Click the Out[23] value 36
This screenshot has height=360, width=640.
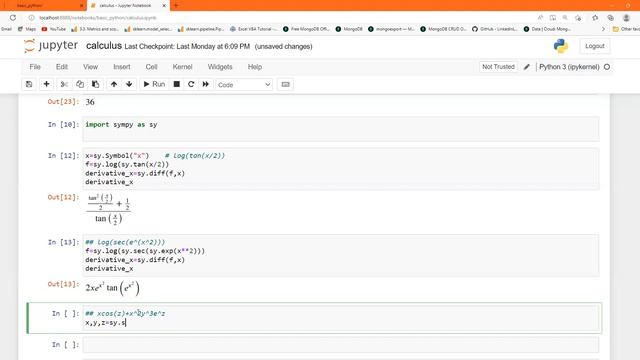coord(90,102)
